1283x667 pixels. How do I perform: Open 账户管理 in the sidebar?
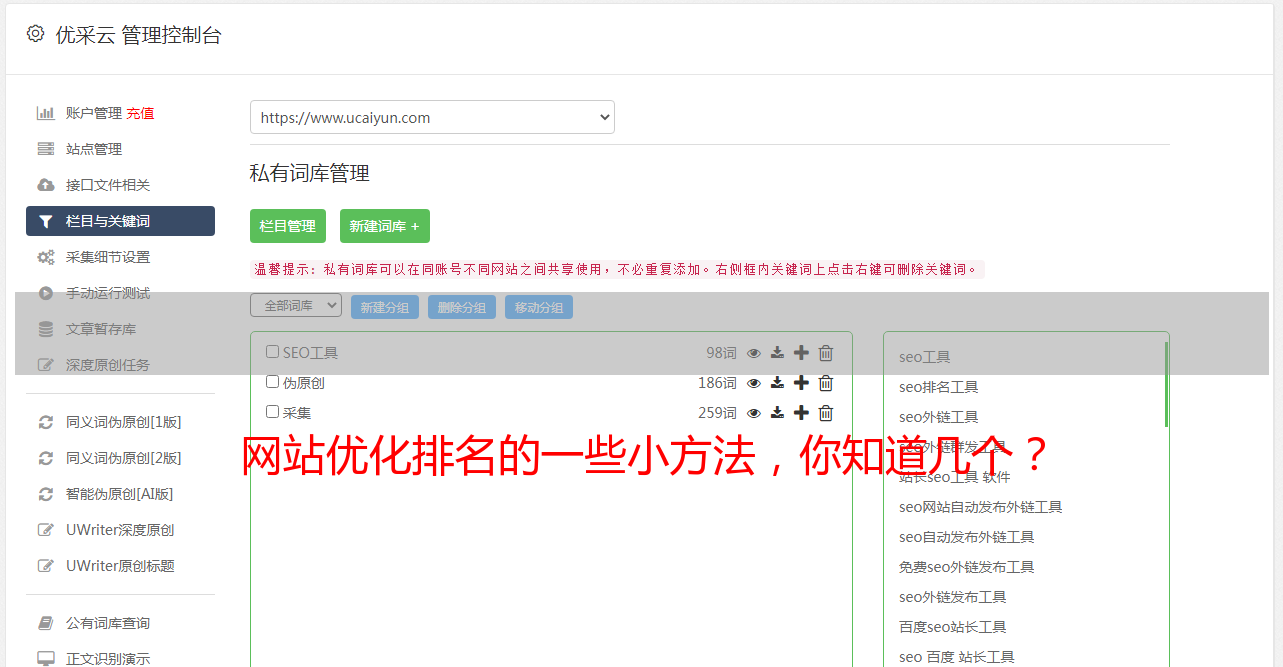[94, 113]
